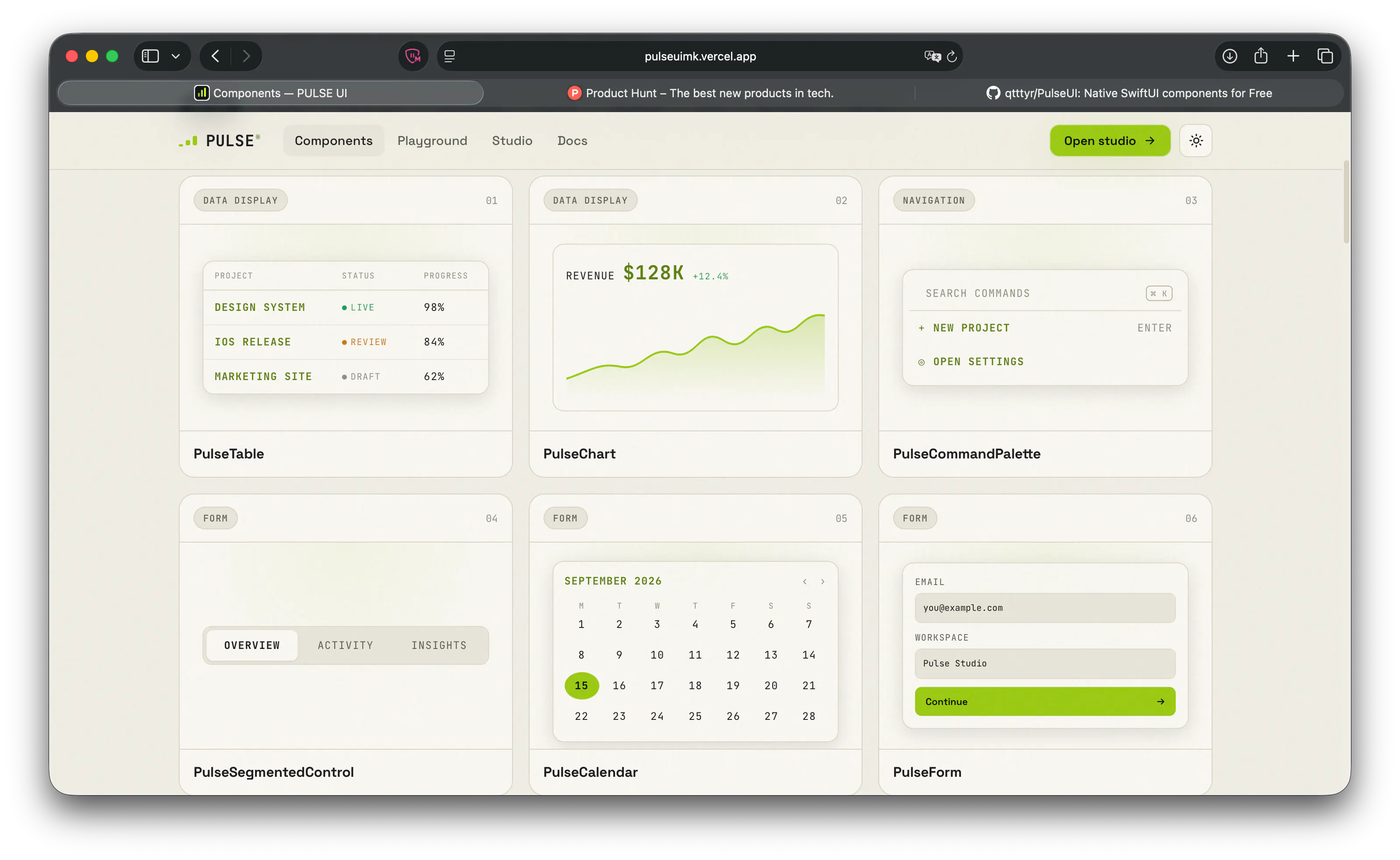Click the Continue button
This screenshot has width=1400, height=860.
click(1044, 701)
